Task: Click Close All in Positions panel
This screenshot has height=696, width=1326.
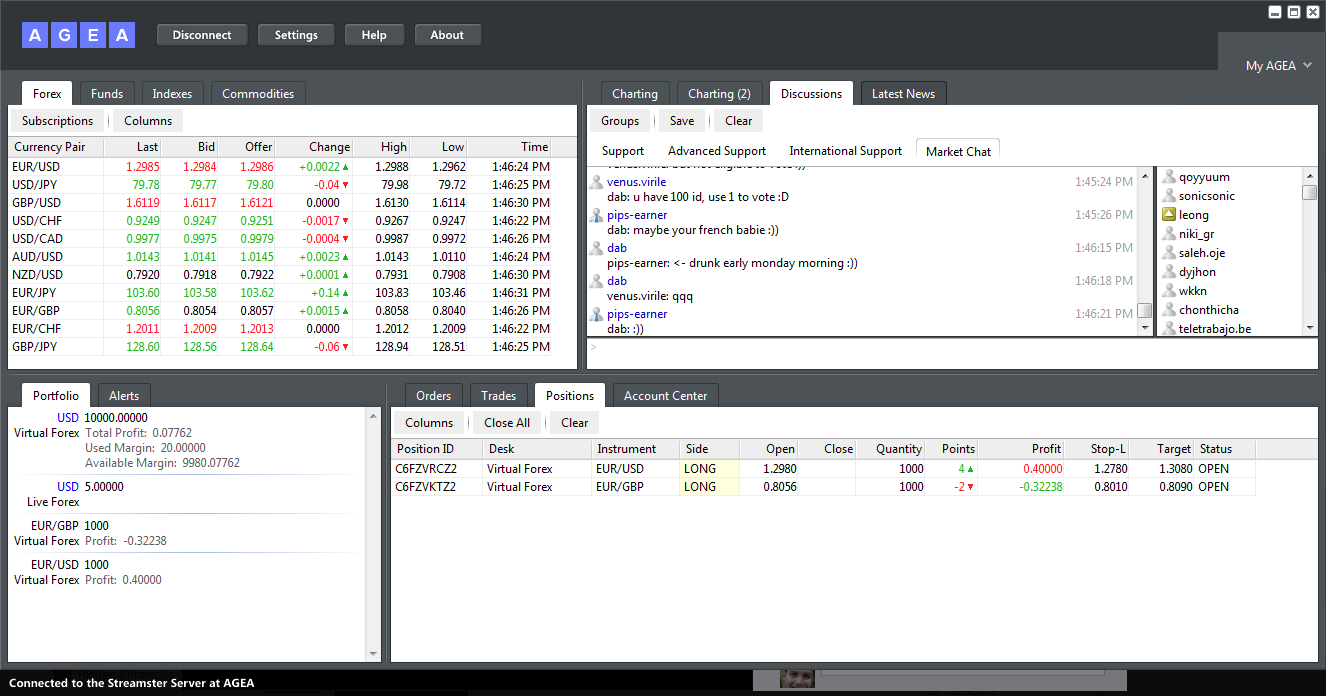Action: [x=507, y=423]
